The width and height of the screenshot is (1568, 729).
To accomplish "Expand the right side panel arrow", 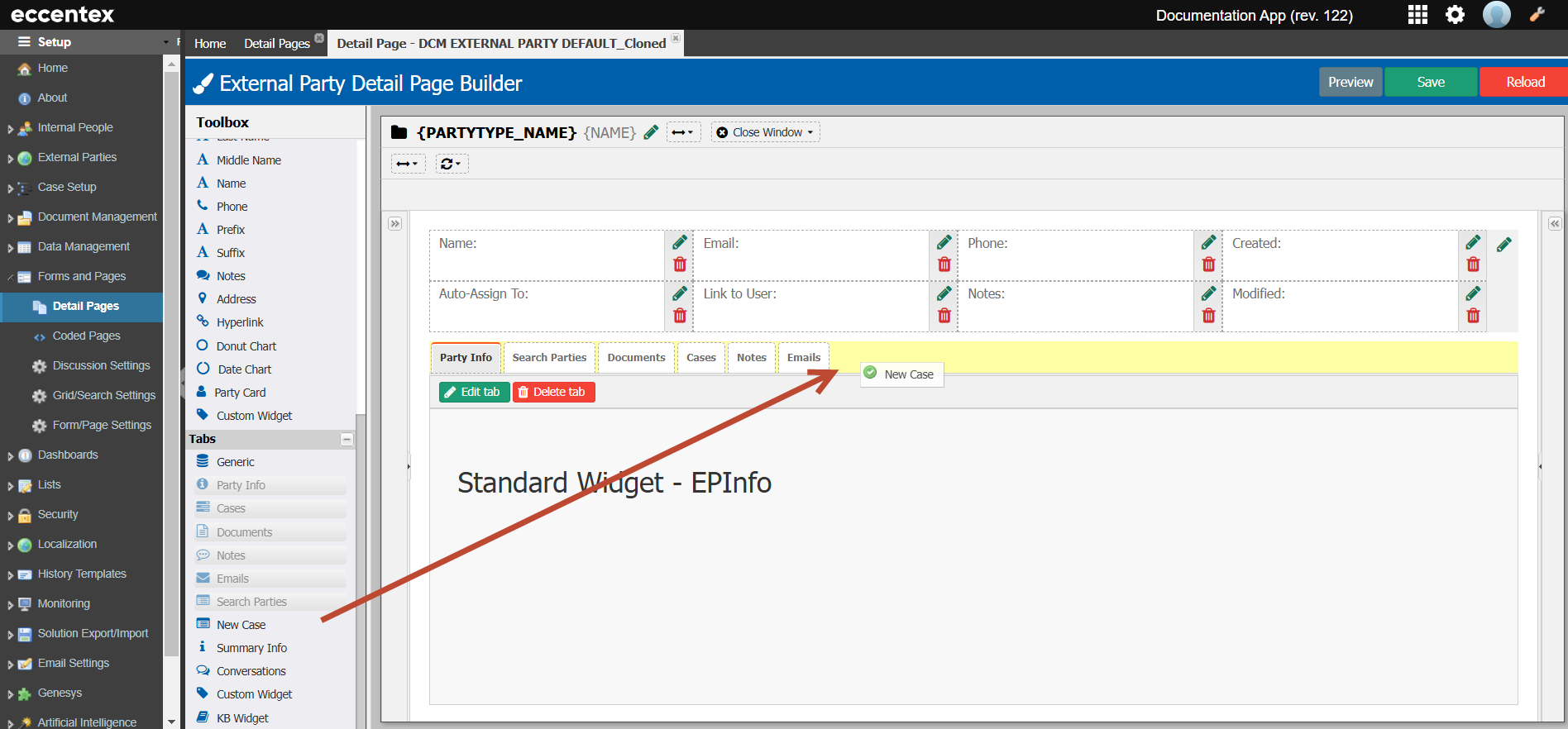I will (x=1555, y=223).
